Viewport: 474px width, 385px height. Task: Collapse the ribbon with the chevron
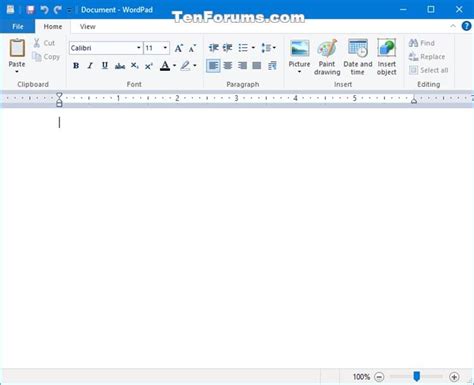tap(453, 26)
